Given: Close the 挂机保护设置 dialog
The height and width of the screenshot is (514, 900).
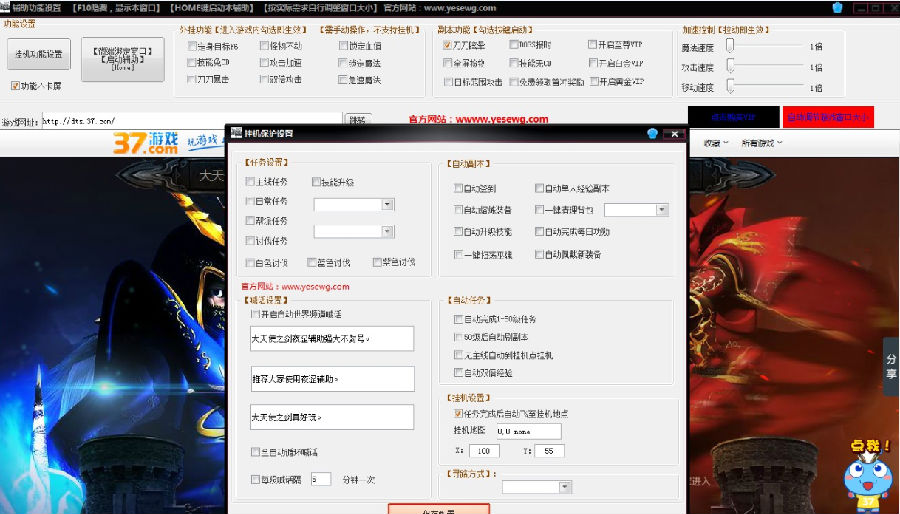Looking at the screenshot, I should (x=675, y=133).
